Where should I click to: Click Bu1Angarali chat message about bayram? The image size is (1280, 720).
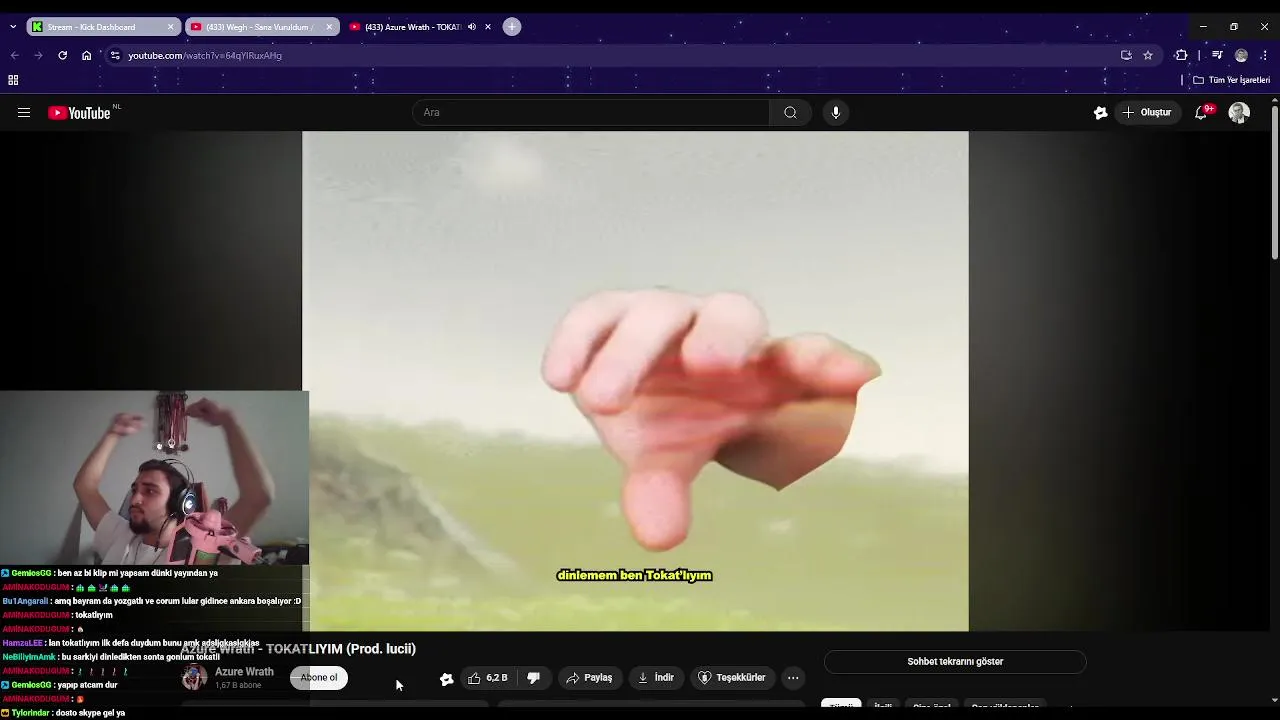[151, 602]
